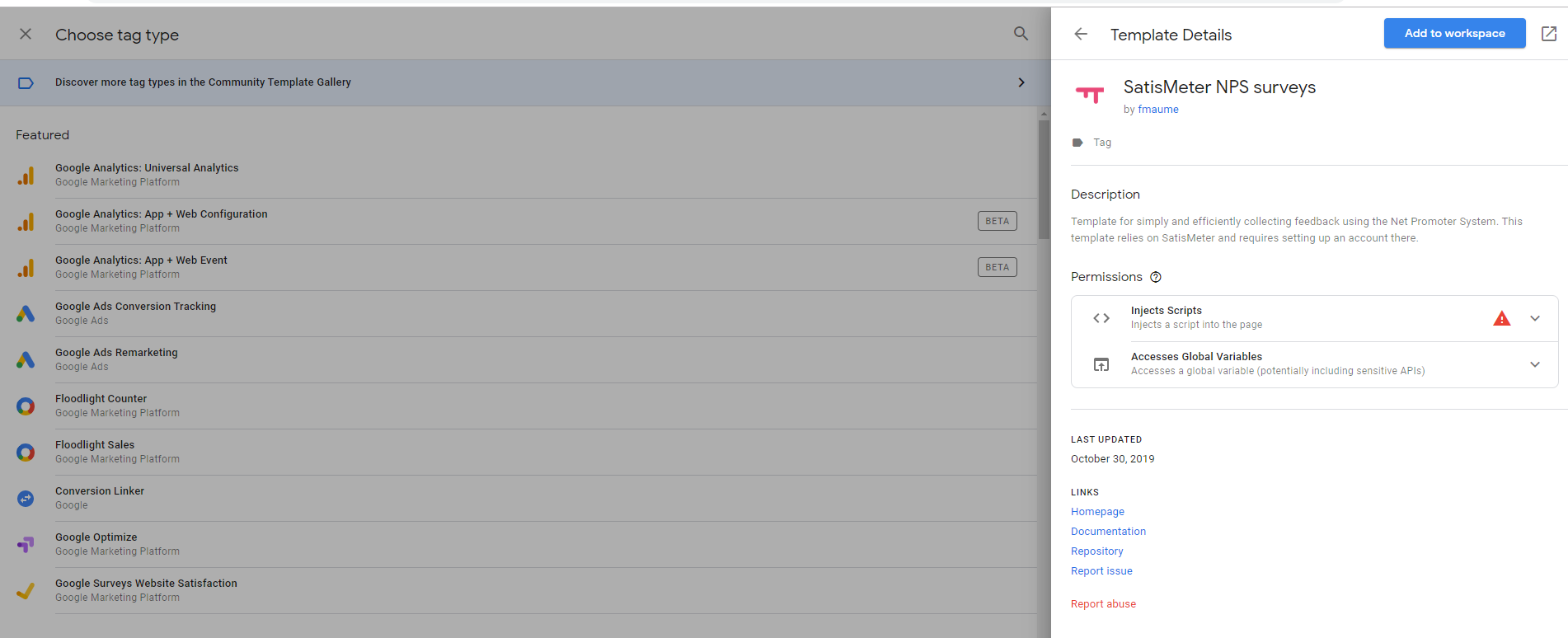Click Accesses Global Variables window icon
Image resolution: width=1568 pixels, height=638 pixels.
click(x=1101, y=364)
